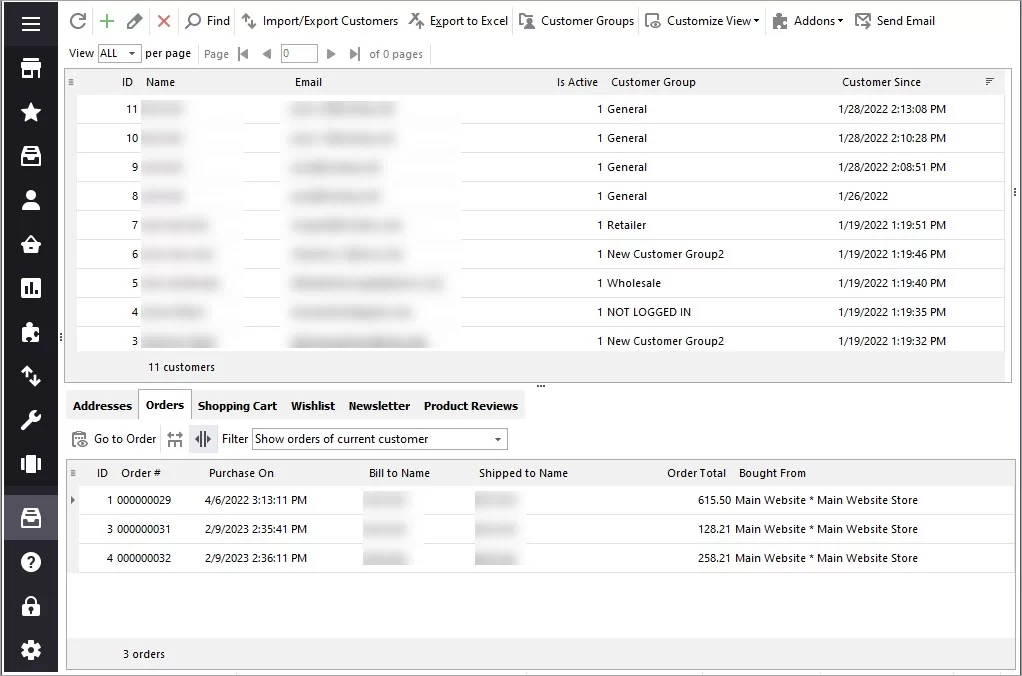The image size is (1022, 676).
Task: Open the addons puzzle sidebar icon
Action: click(31, 332)
